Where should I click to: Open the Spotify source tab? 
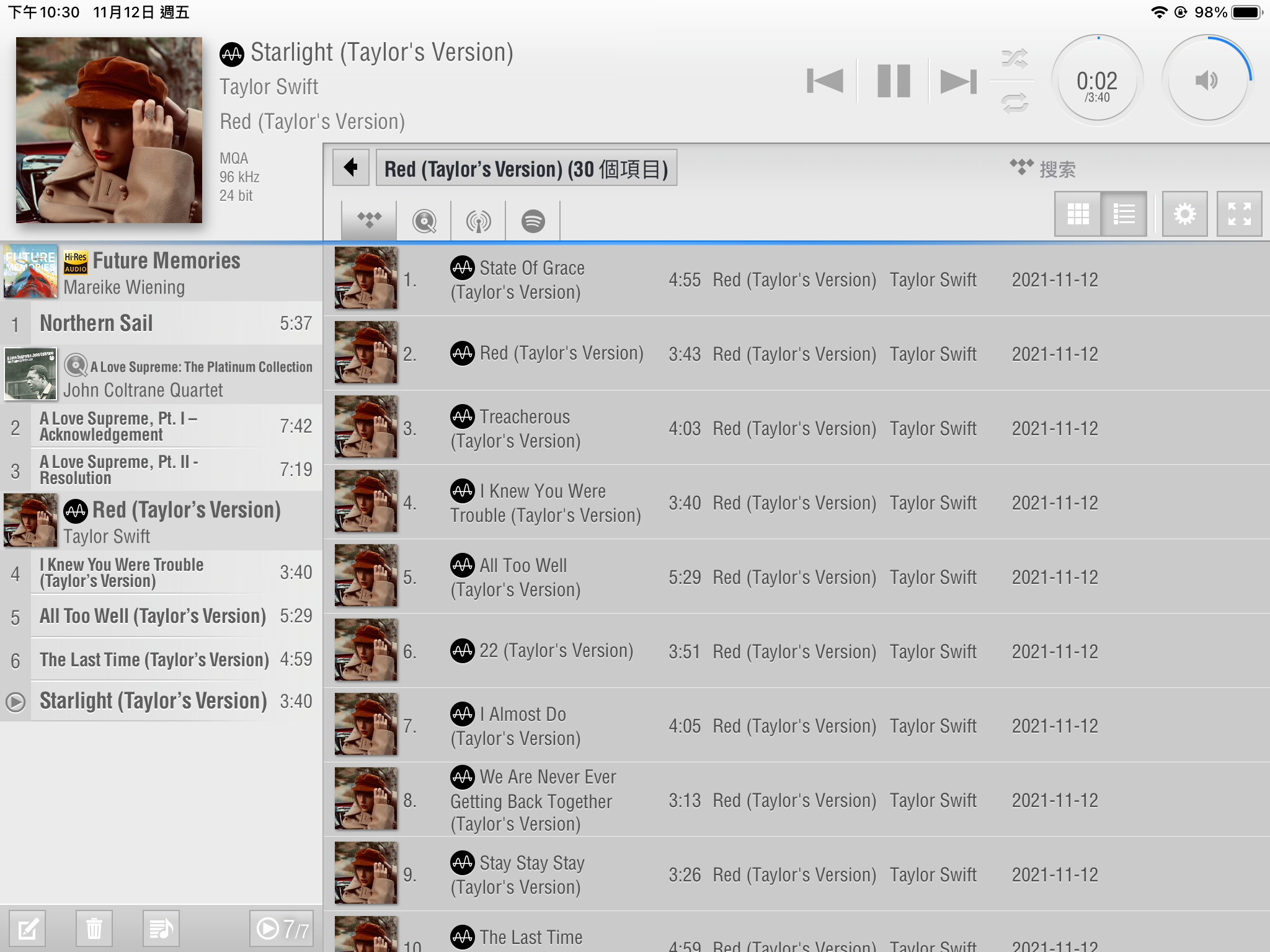(533, 220)
